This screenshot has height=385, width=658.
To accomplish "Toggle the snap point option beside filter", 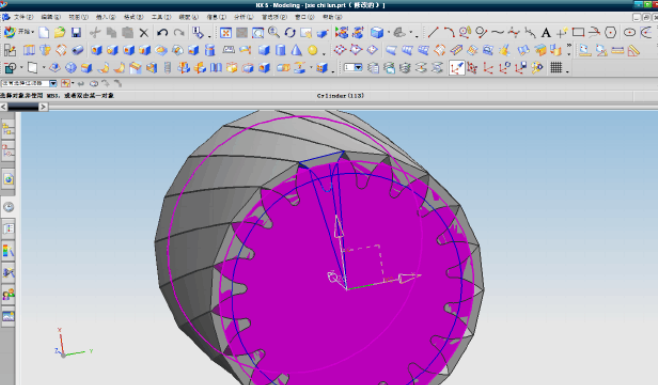I will (65, 83).
